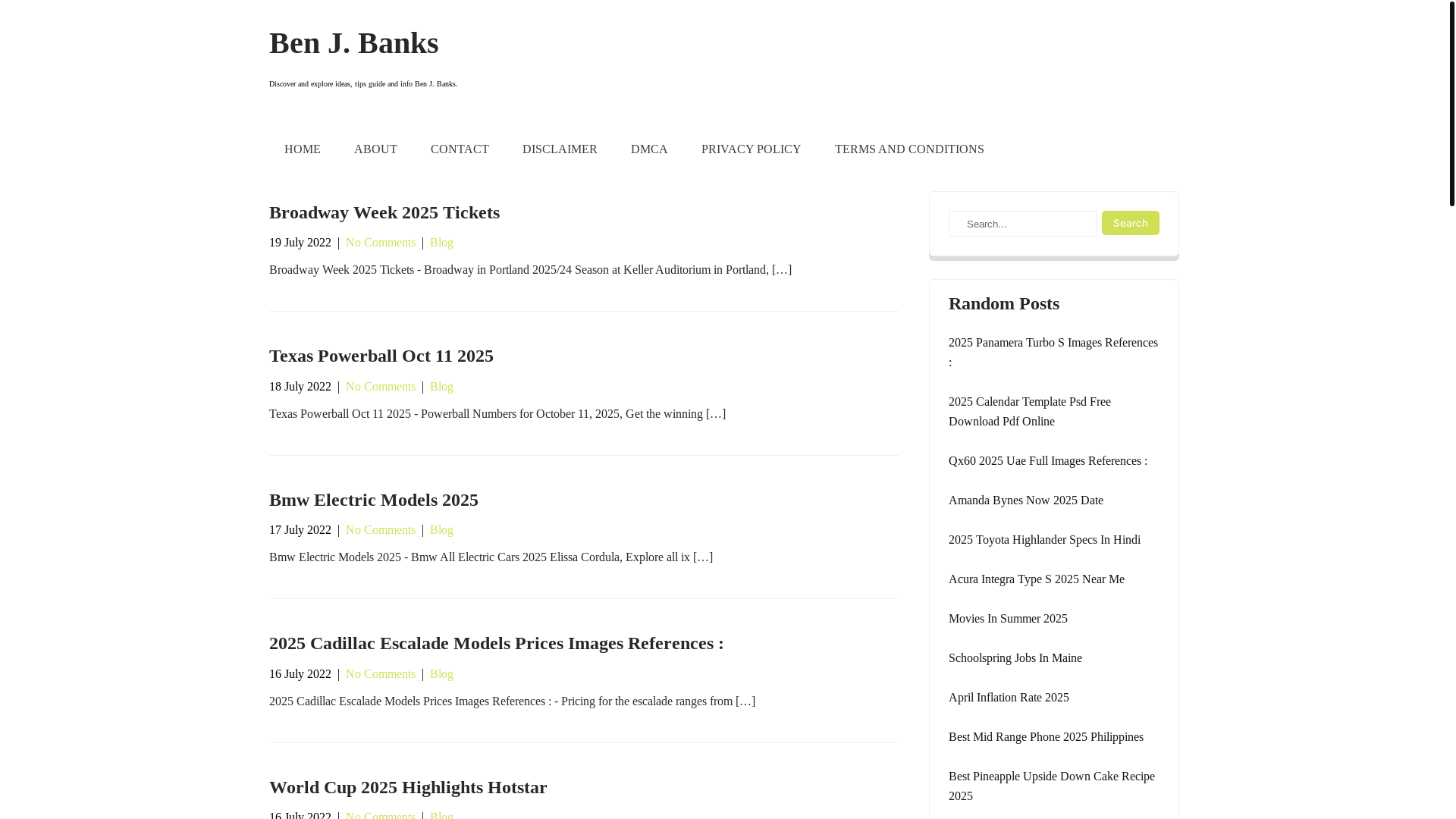
Task: Click the date 19 July 2022
Action: (300, 243)
